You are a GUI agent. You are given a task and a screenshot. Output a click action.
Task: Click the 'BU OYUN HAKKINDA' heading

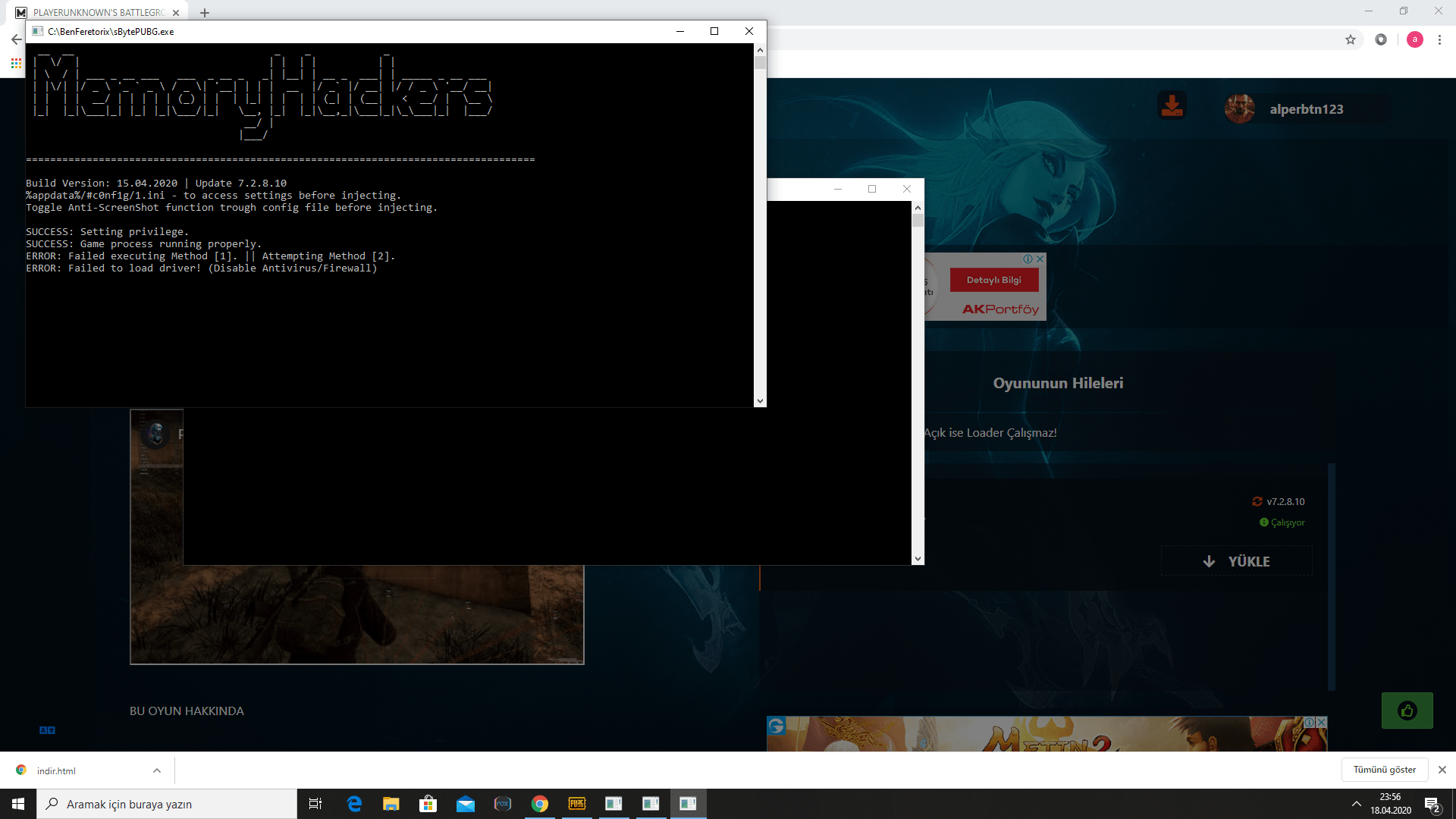[187, 711]
